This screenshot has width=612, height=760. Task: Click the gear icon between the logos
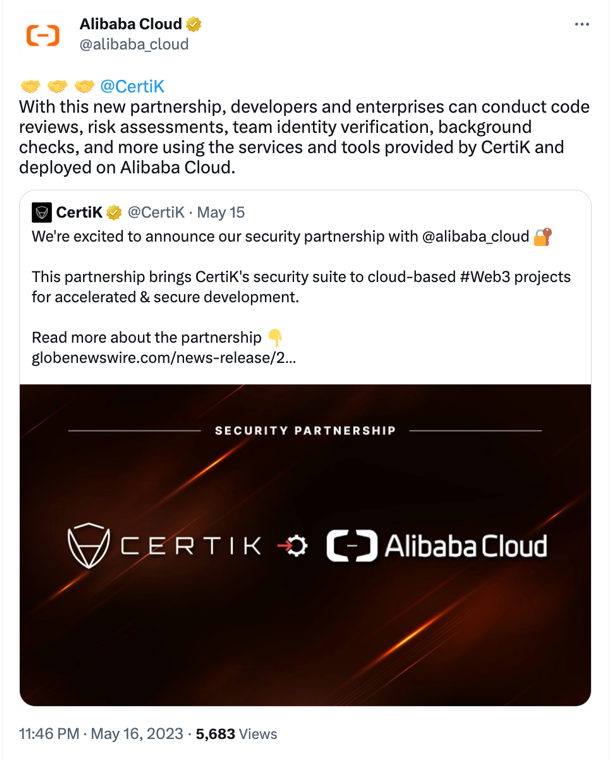297,547
